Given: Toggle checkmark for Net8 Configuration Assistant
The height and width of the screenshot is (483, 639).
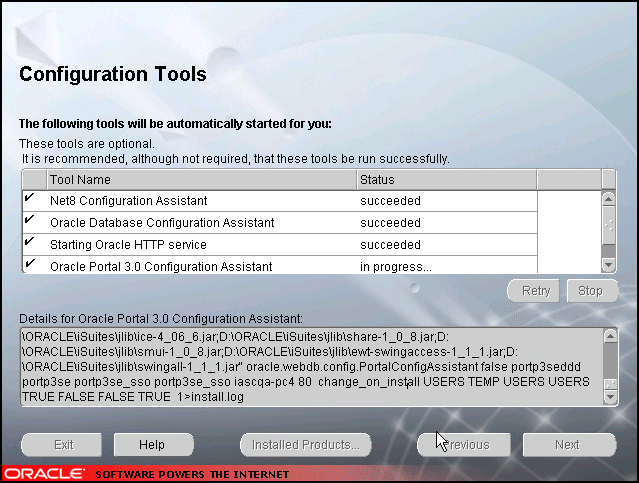Looking at the screenshot, I should tap(29, 198).
